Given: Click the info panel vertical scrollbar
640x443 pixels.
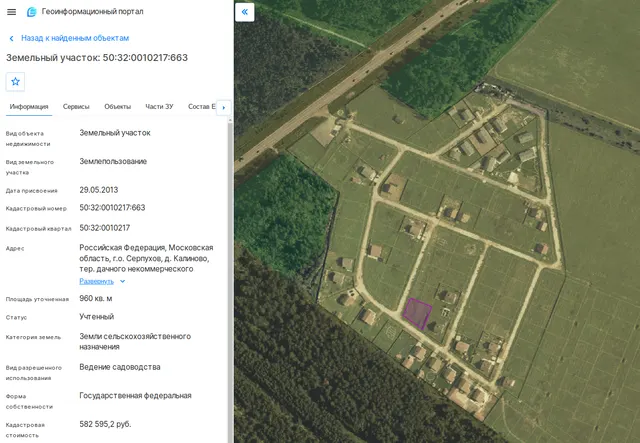Looking at the screenshot, I should [231, 280].
